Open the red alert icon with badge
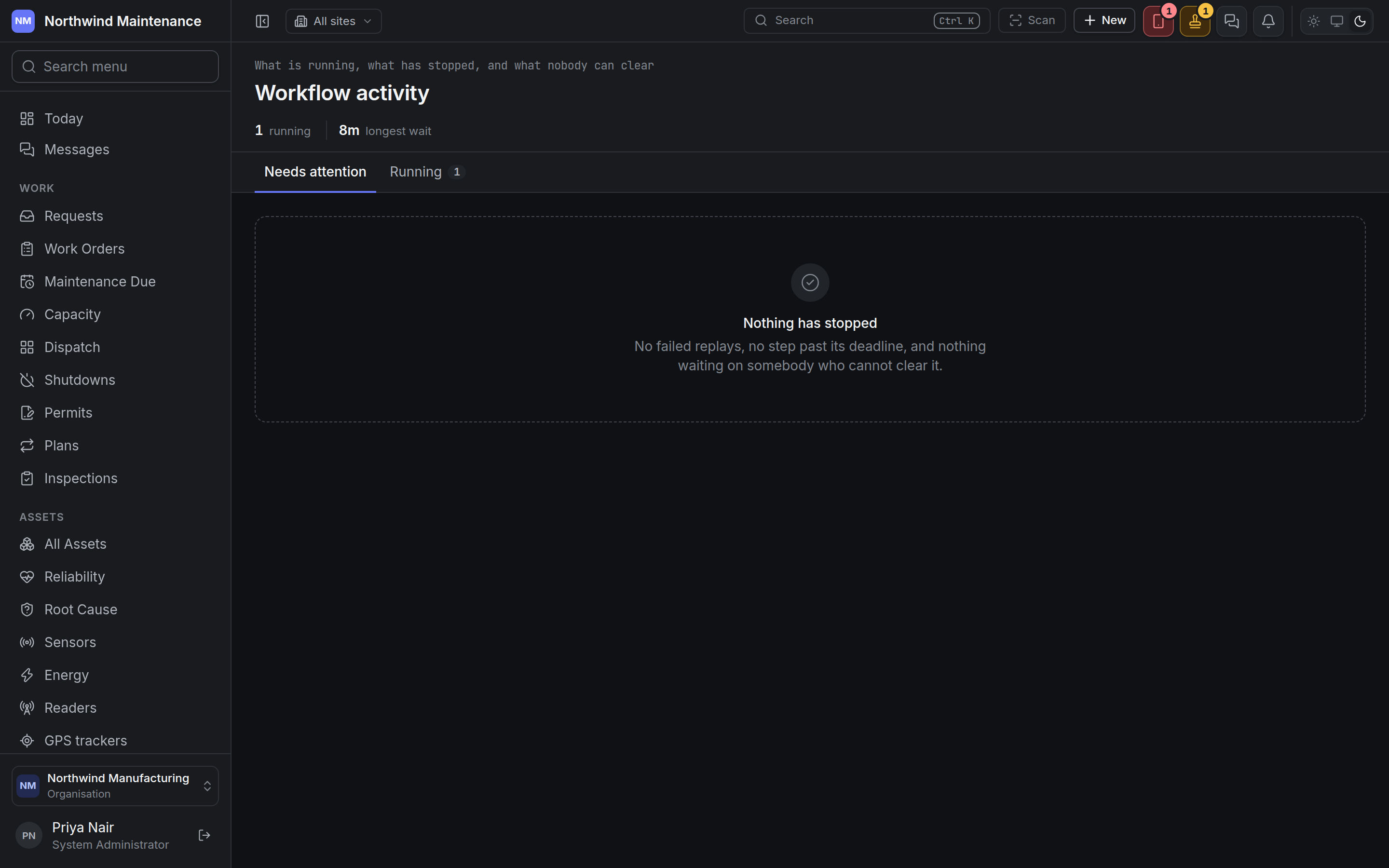The image size is (1389, 868). (x=1158, y=21)
